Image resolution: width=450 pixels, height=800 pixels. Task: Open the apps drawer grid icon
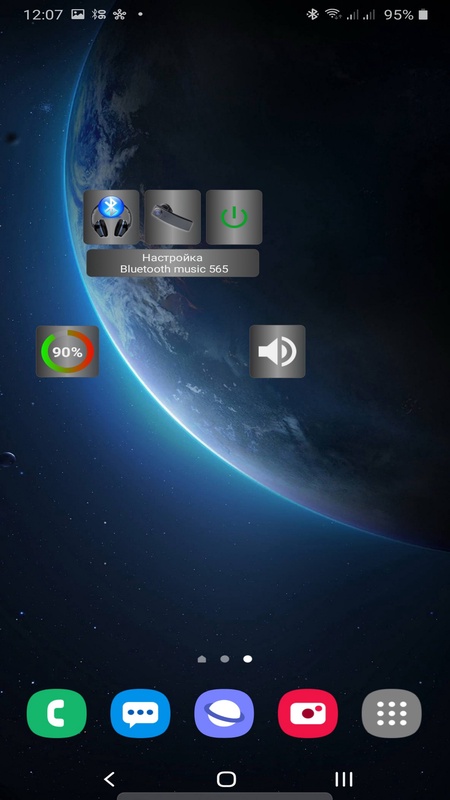392,713
